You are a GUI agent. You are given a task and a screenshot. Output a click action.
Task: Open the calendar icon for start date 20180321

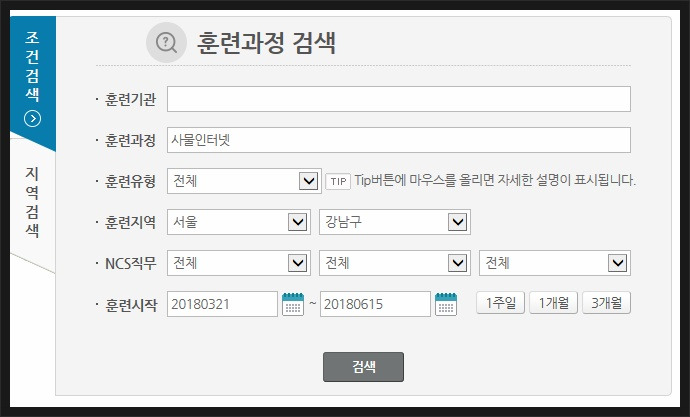coord(293,304)
